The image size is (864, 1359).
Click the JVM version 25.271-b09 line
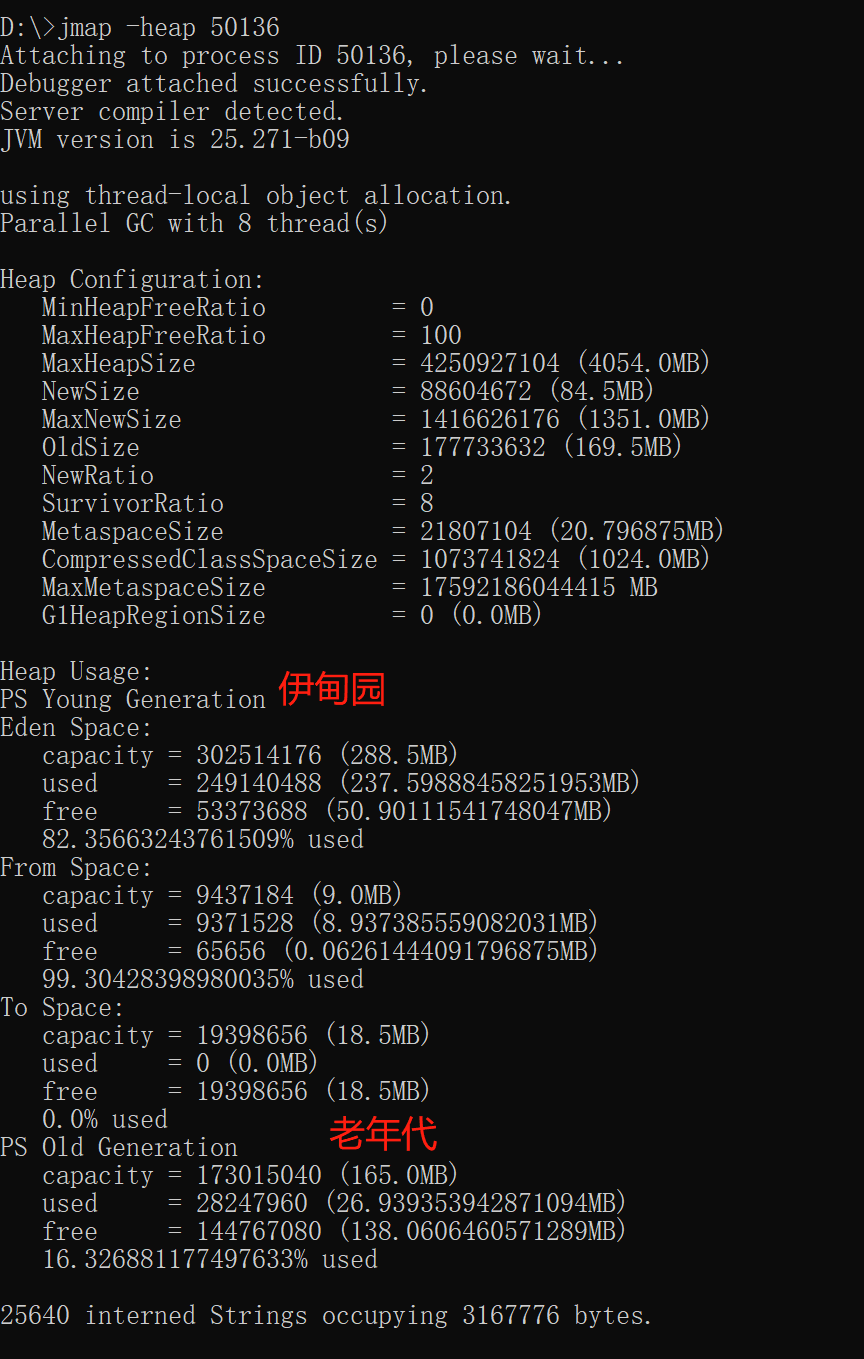175,139
